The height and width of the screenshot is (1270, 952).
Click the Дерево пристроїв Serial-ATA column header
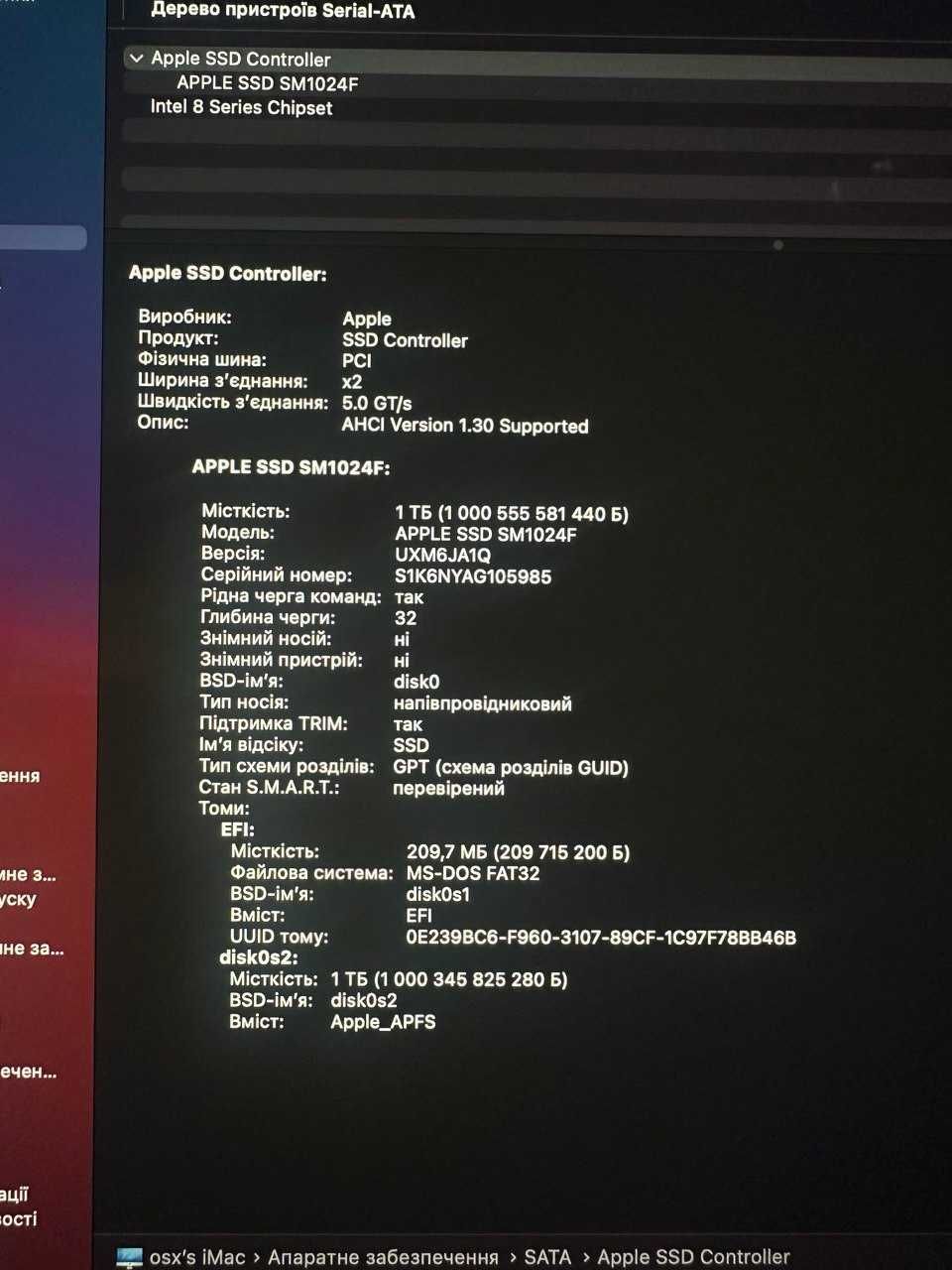(x=283, y=11)
